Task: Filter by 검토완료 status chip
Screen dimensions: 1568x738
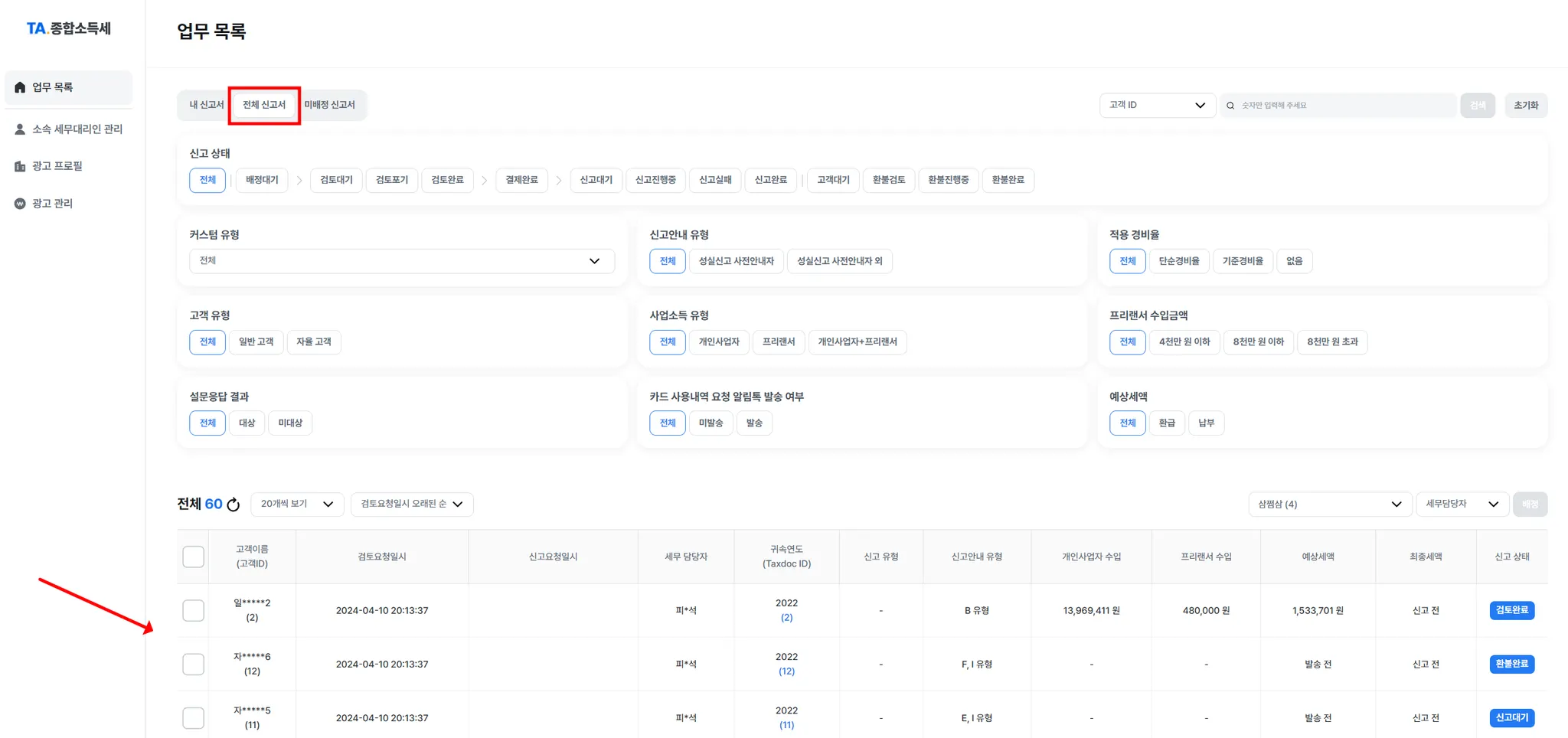Action: [447, 180]
